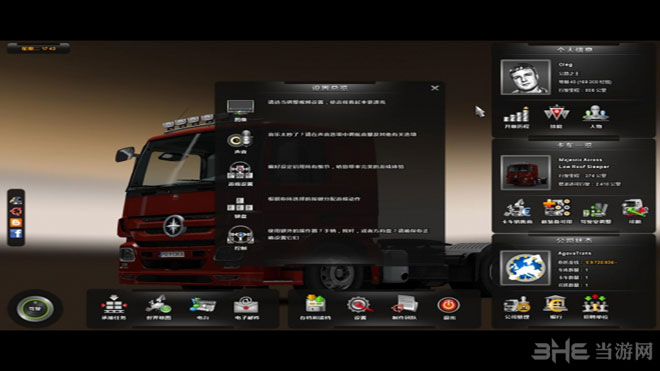Open Keyboard bindings keys icon
This screenshot has height=371, width=660.
click(x=240, y=205)
